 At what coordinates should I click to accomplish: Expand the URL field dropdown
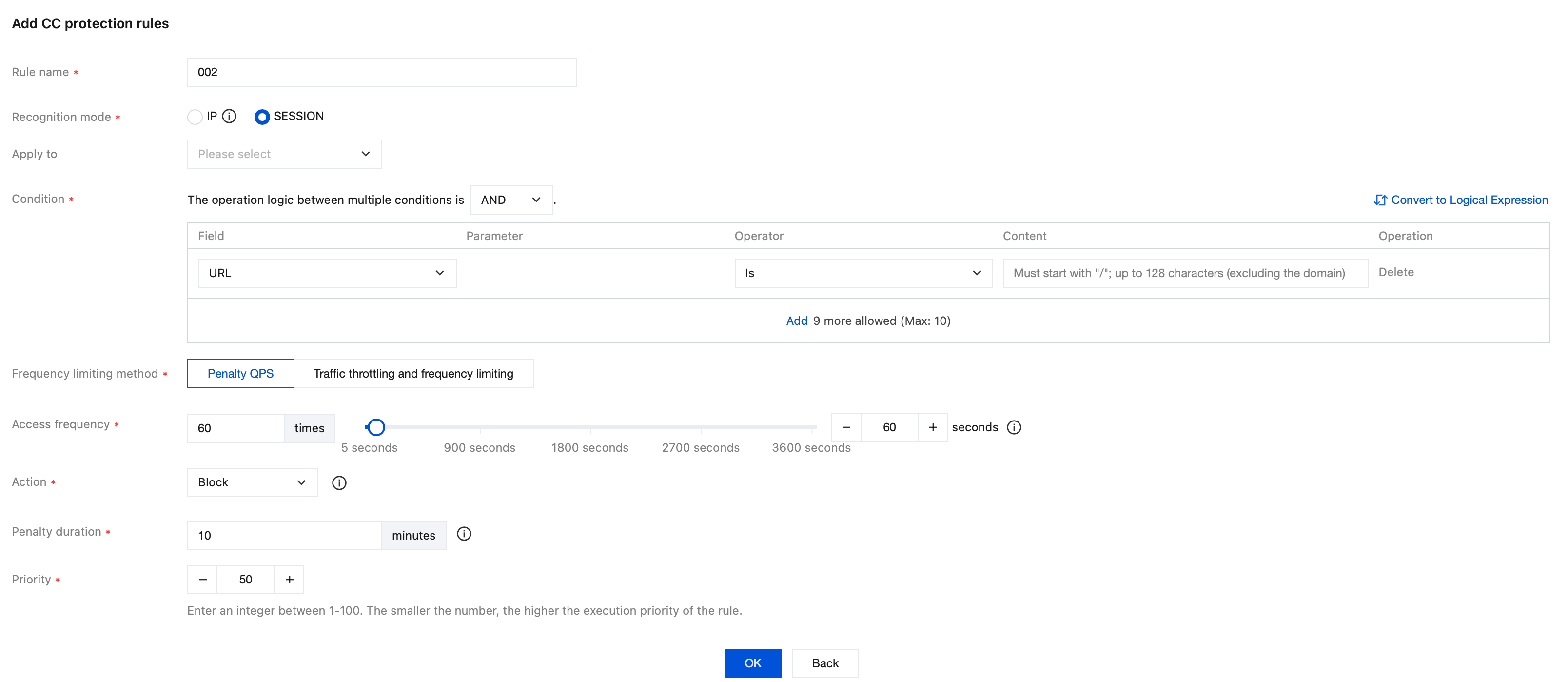(327, 273)
